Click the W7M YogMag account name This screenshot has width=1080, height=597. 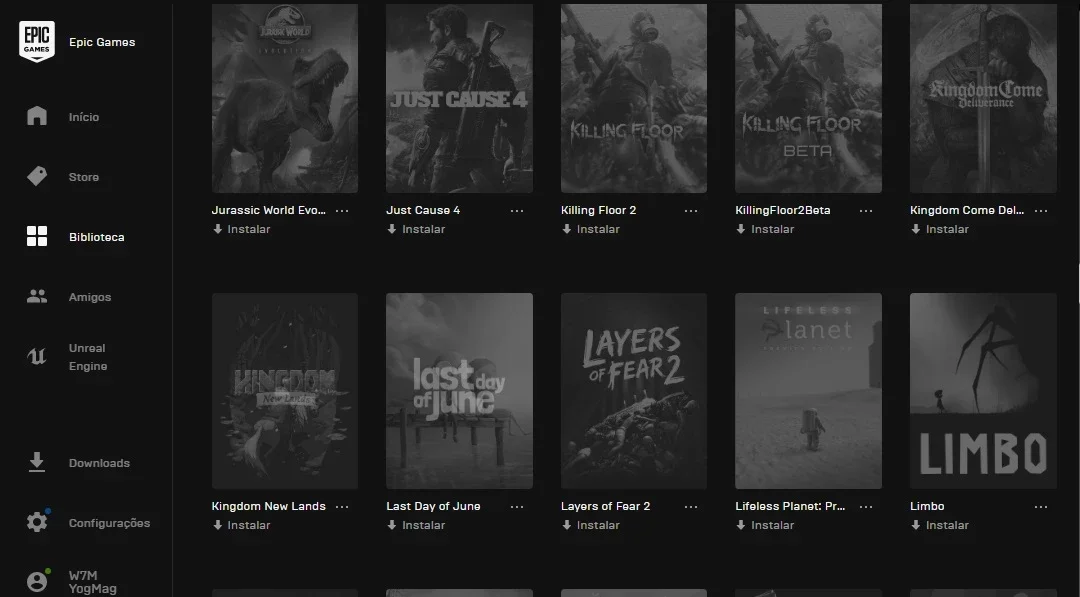(92, 582)
